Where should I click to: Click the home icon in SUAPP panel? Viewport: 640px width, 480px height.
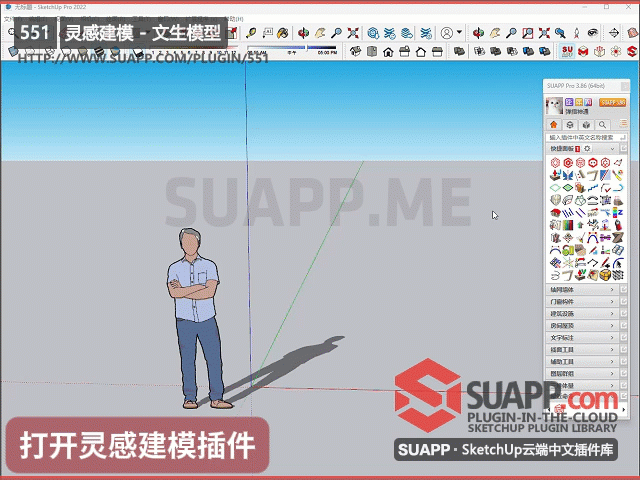pyautogui.click(x=555, y=124)
